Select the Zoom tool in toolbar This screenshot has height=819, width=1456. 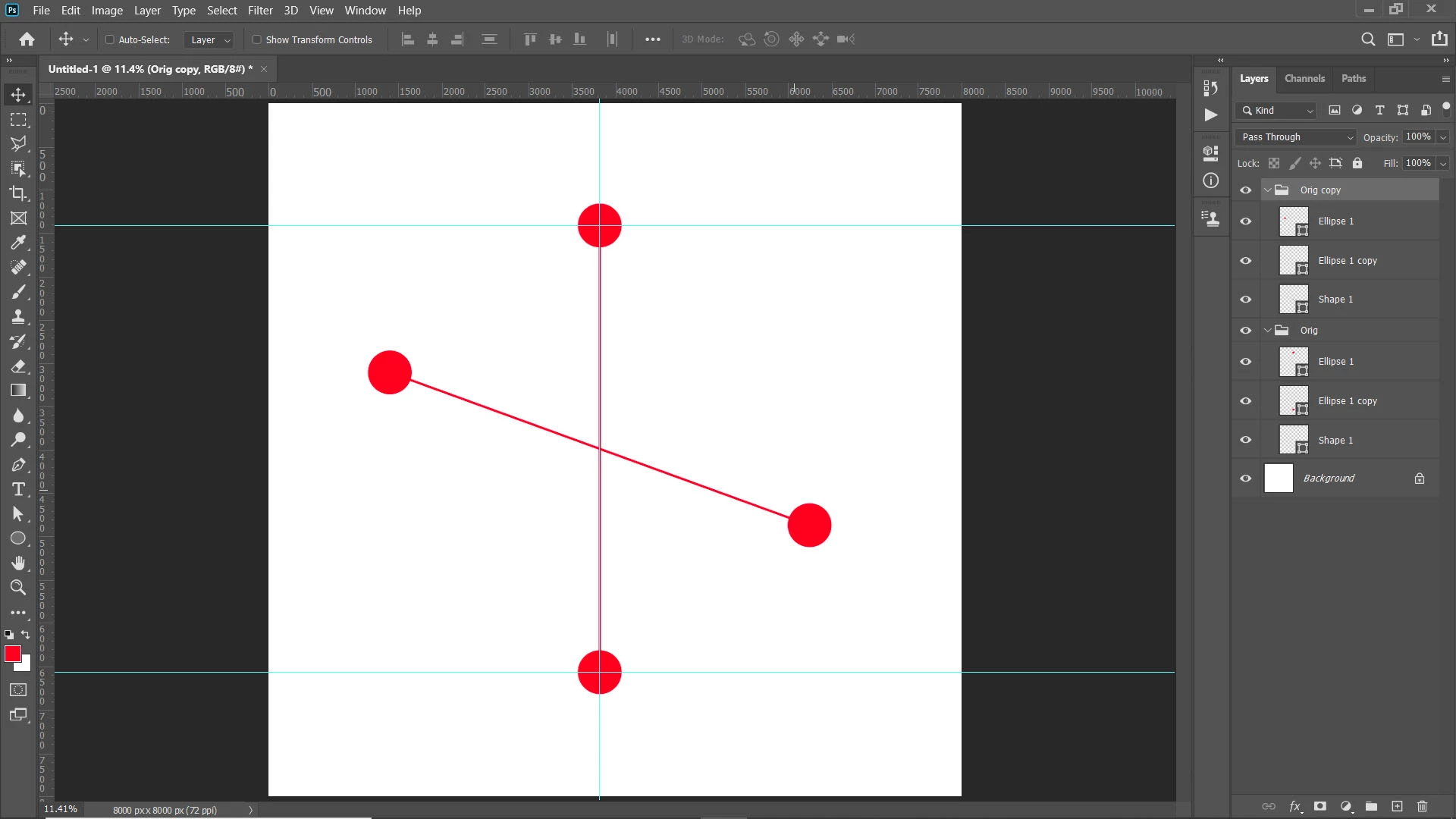[18, 588]
